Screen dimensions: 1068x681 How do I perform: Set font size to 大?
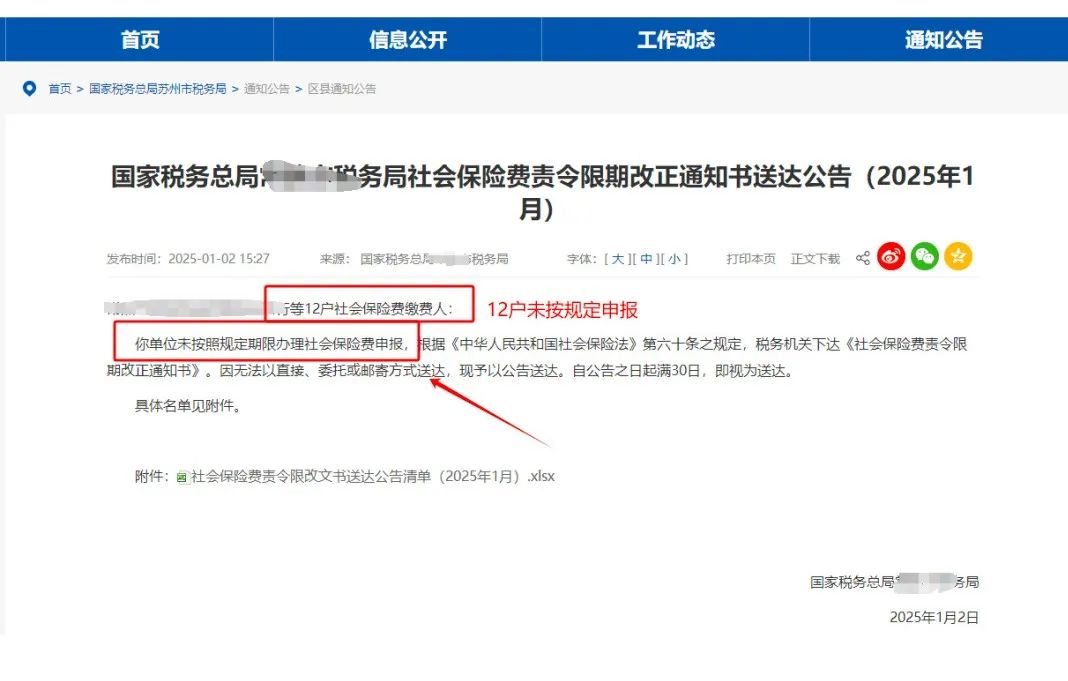tap(617, 259)
